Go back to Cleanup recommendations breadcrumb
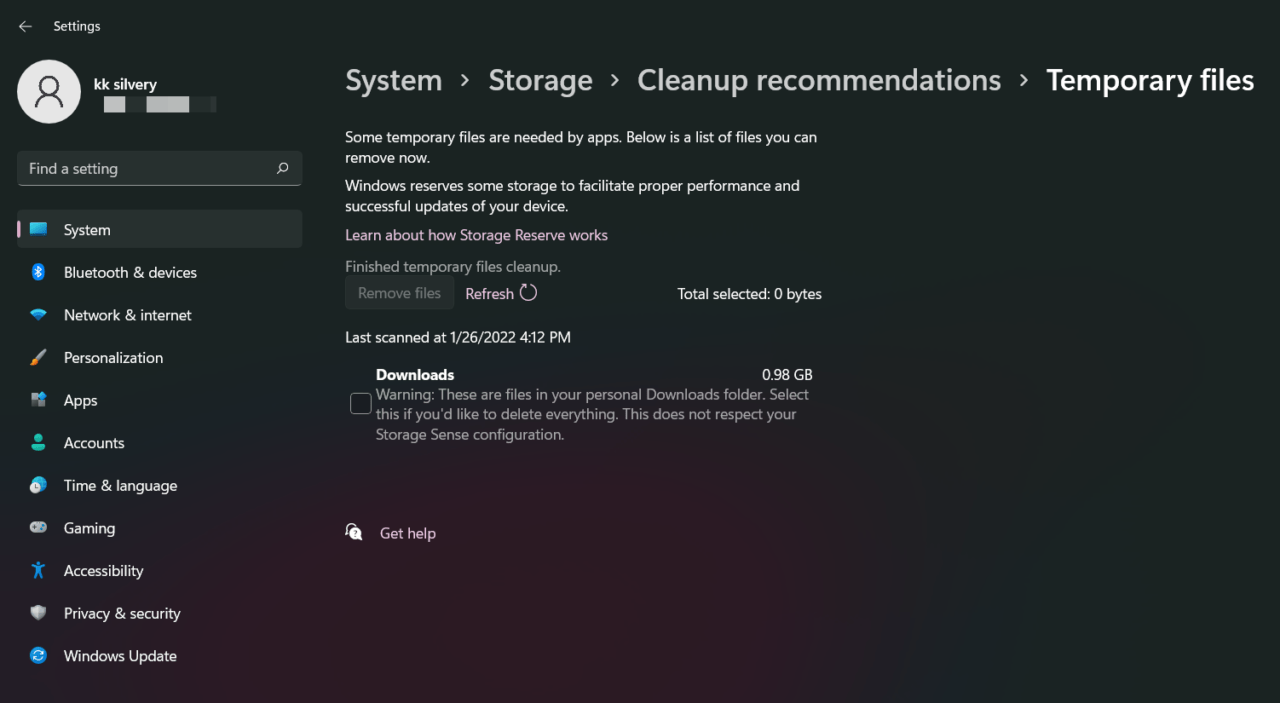This screenshot has height=703, width=1280. click(819, 81)
